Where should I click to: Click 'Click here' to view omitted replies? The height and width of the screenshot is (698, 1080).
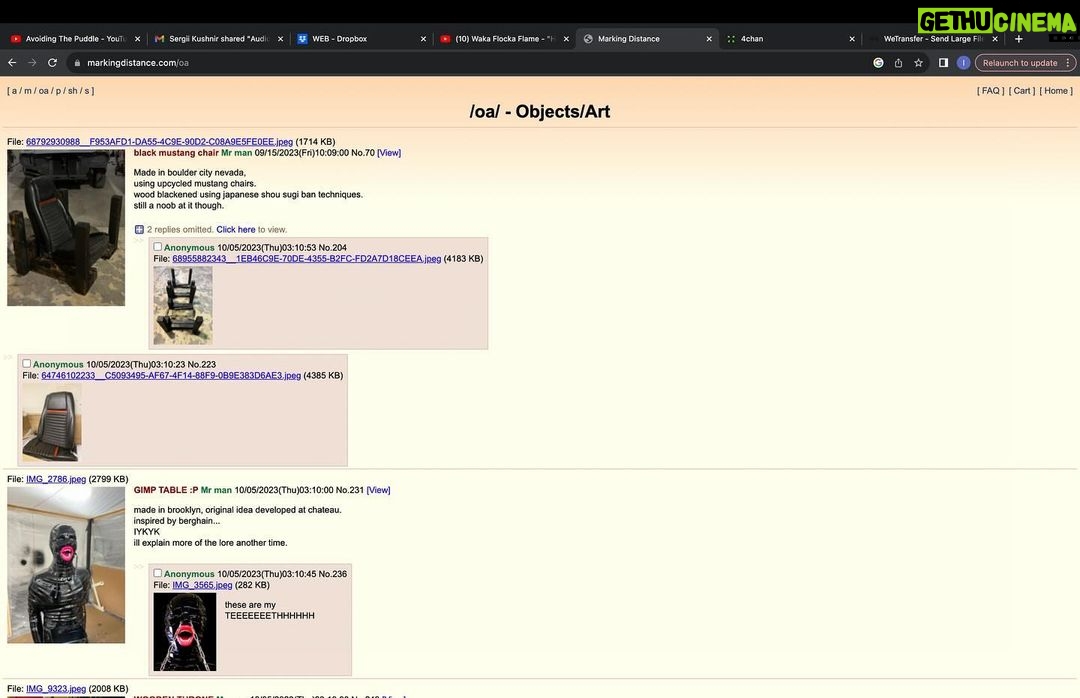(236, 229)
